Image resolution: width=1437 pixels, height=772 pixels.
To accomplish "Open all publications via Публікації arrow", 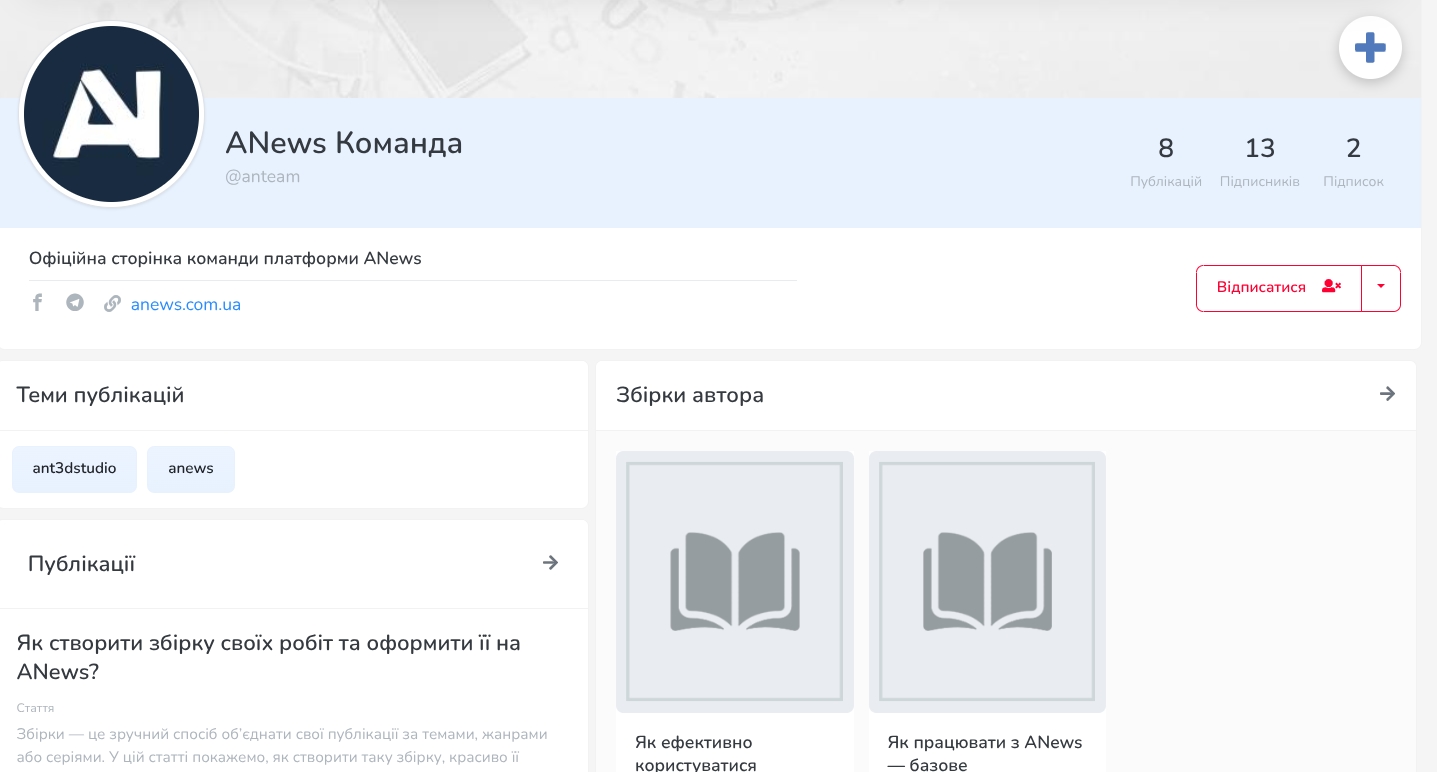I will (x=550, y=563).
